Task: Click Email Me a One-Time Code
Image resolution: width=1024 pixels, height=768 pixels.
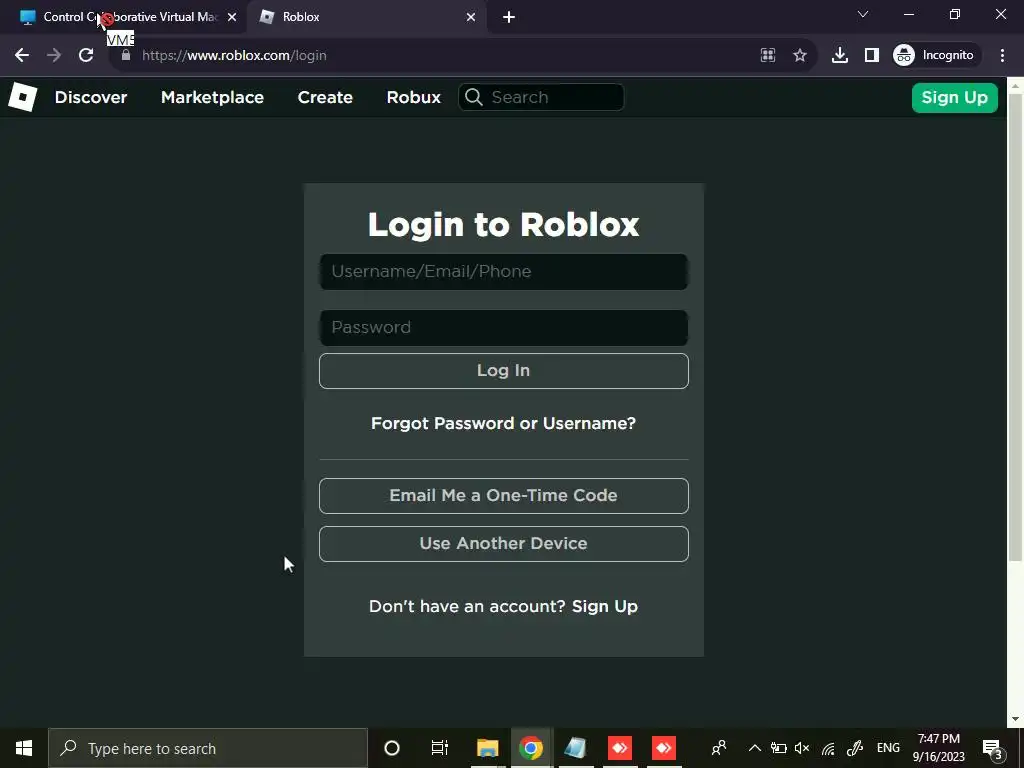Action: point(504,496)
